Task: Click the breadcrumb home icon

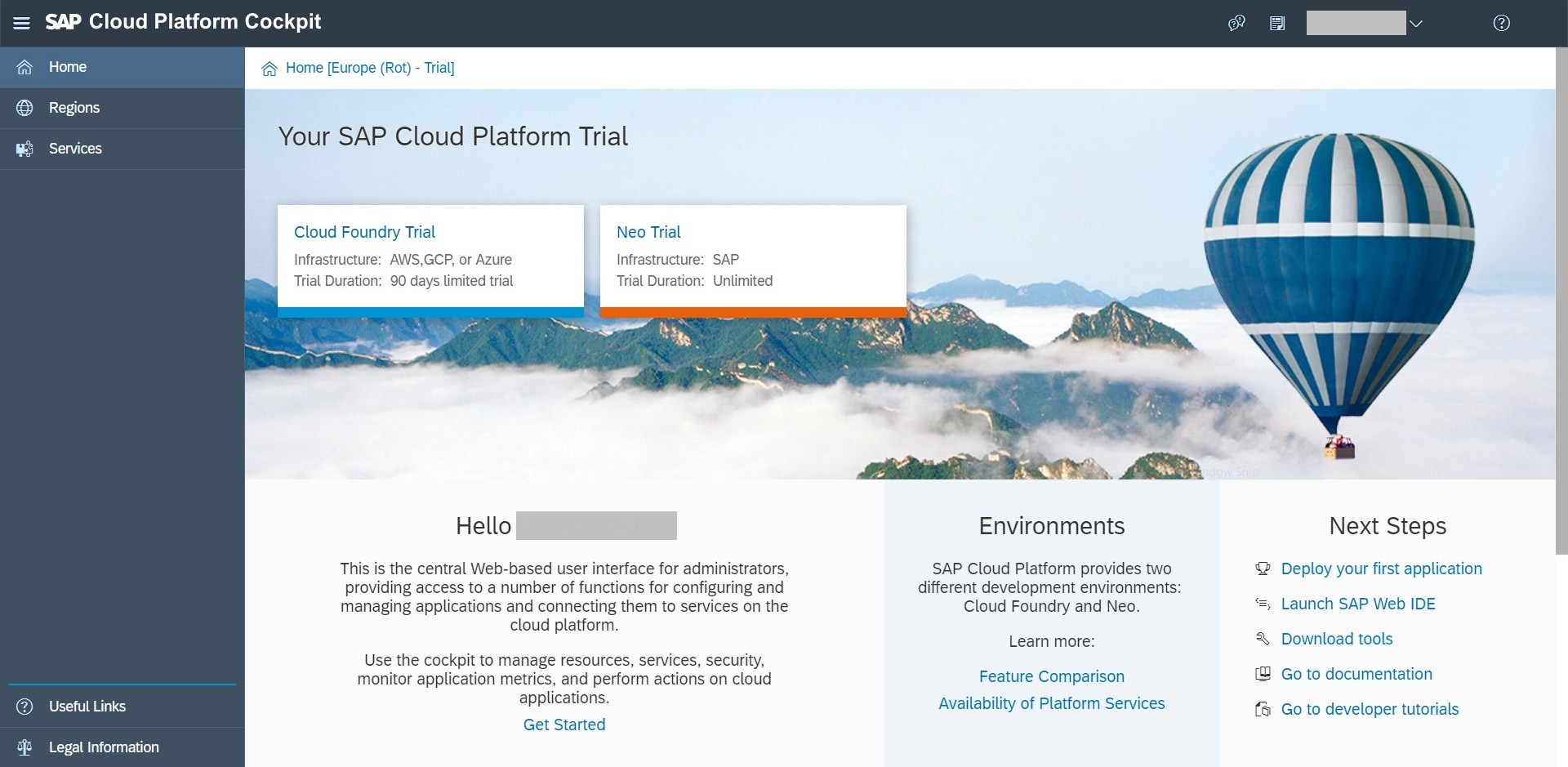Action: click(269, 69)
